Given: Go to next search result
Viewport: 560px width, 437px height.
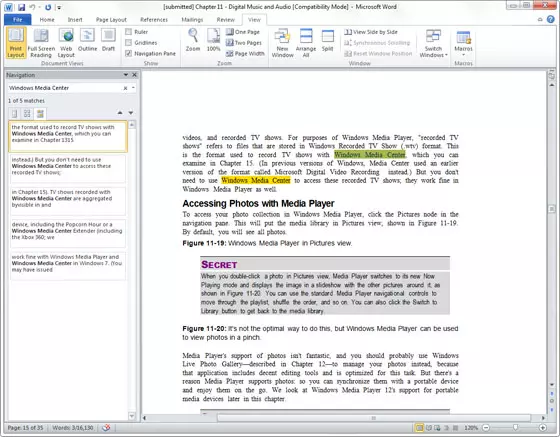Looking at the screenshot, I should click(x=131, y=113).
